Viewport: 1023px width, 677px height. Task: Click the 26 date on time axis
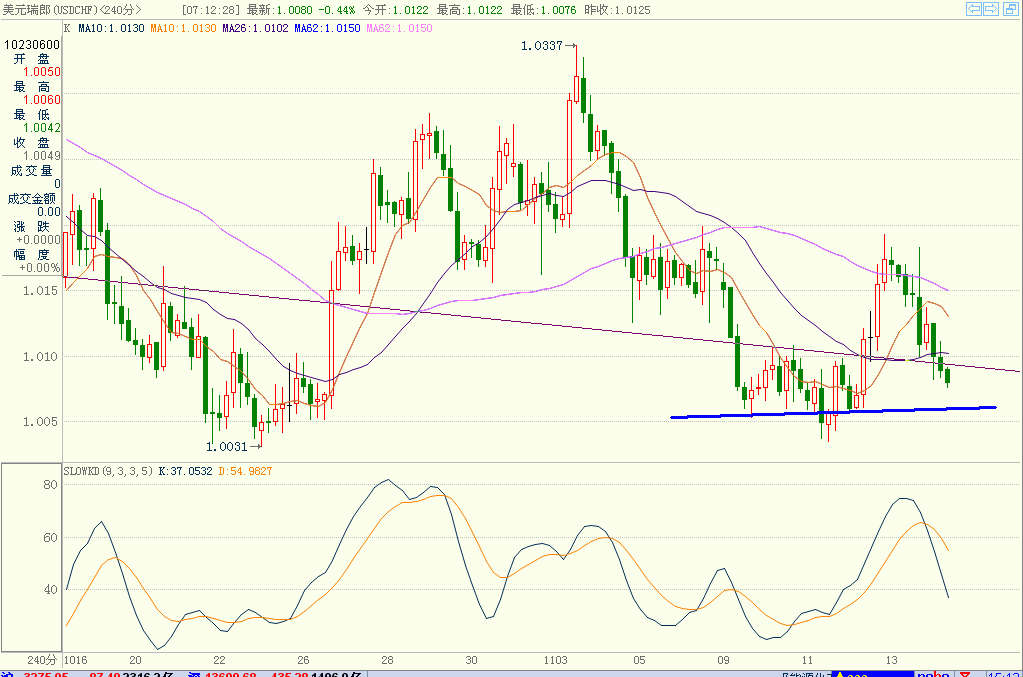click(303, 660)
